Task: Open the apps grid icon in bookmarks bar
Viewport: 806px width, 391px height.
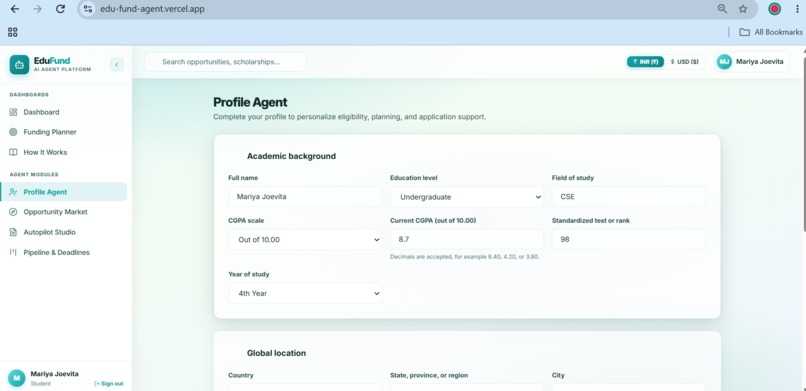Action: coord(13,32)
